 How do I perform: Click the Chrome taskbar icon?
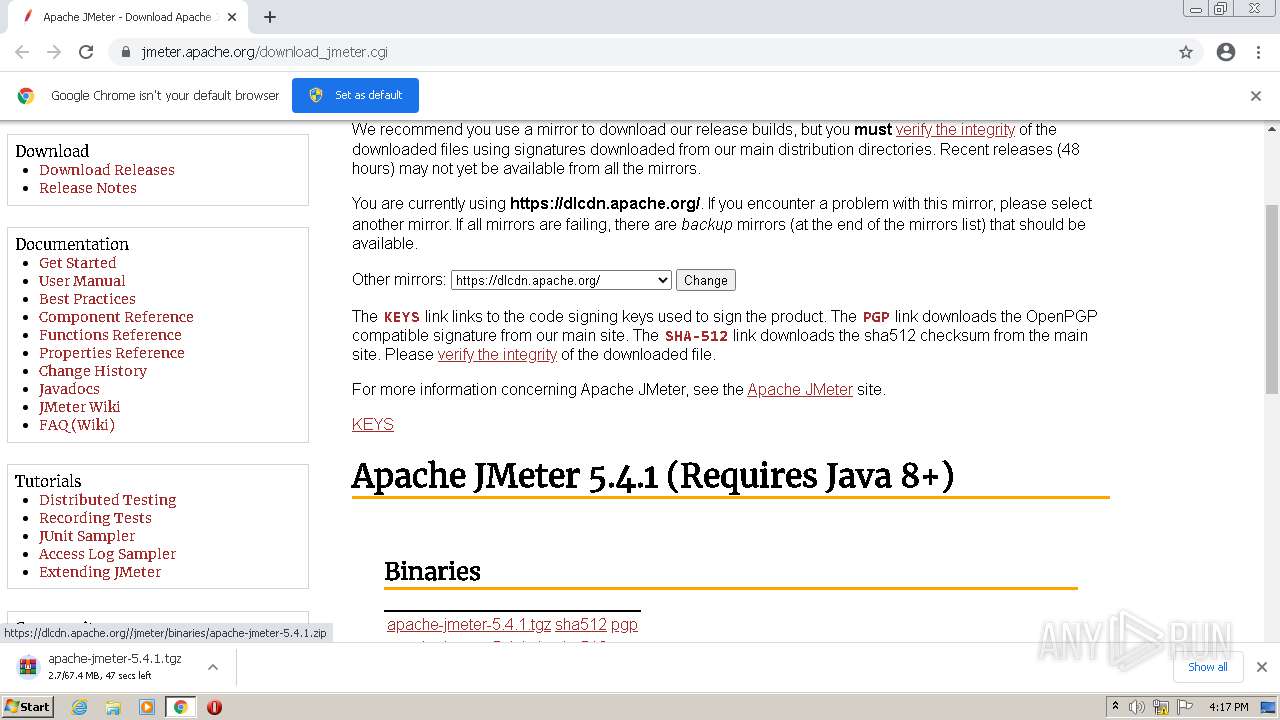[x=181, y=707]
